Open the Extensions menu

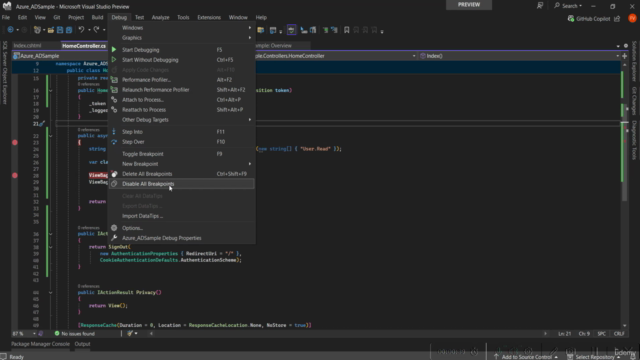pyautogui.click(x=209, y=18)
